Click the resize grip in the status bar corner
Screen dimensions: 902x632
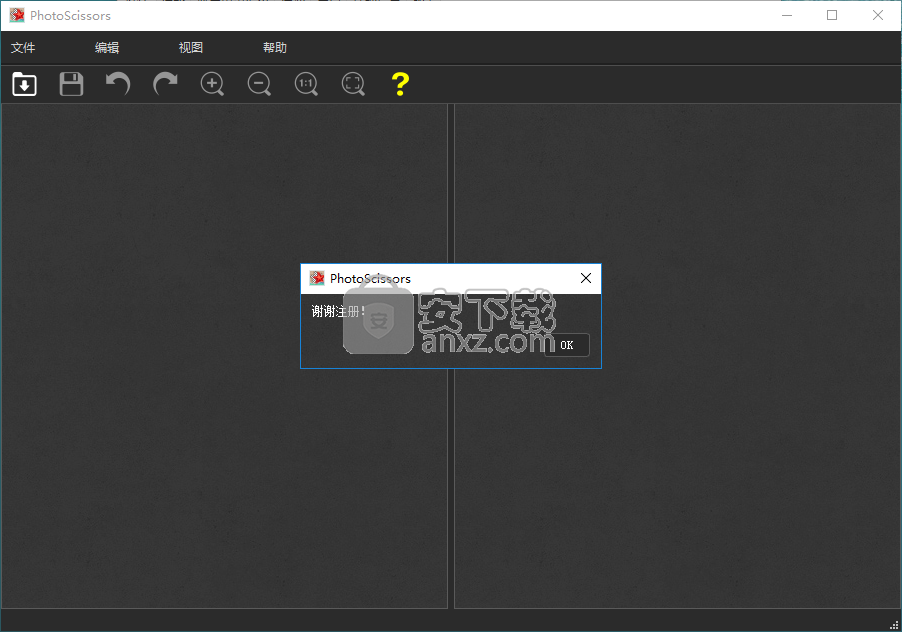894,625
